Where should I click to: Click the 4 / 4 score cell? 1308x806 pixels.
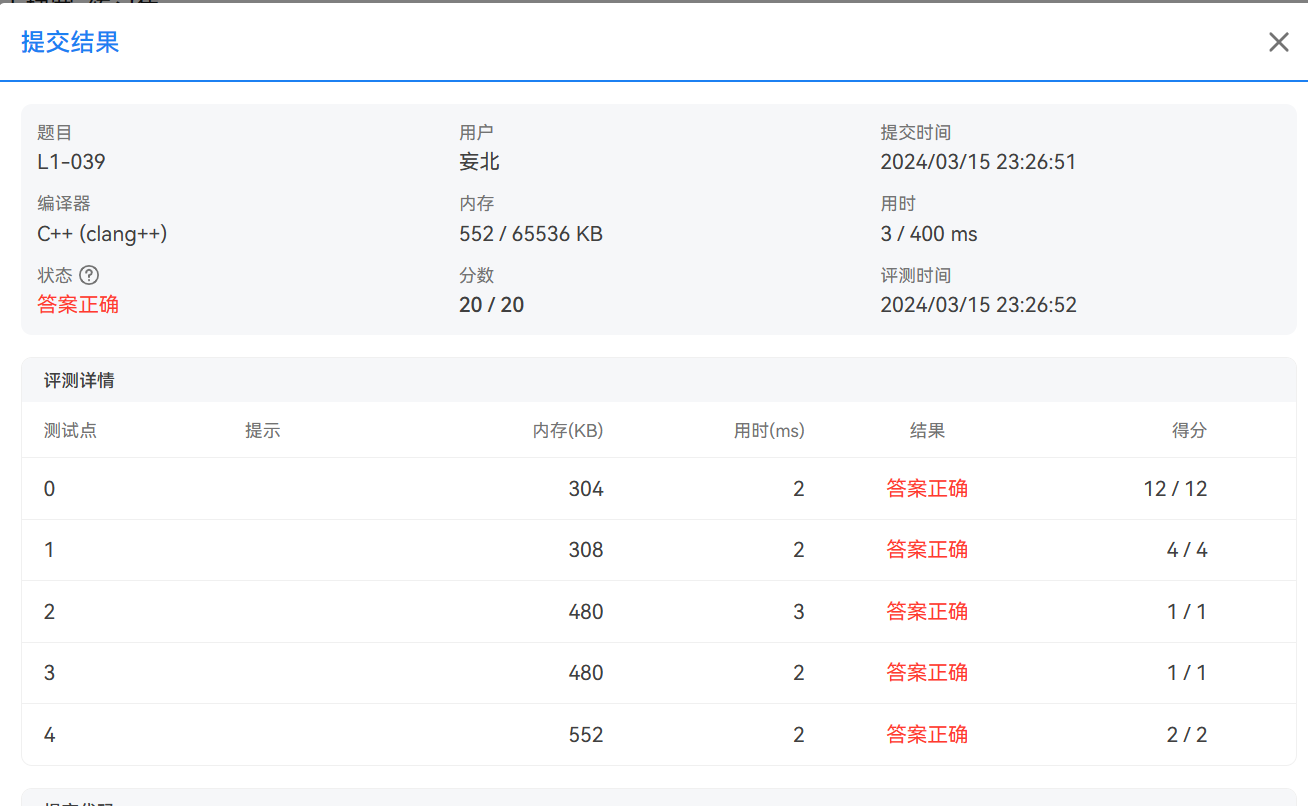pyautogui.click(x=1187, y=550)
